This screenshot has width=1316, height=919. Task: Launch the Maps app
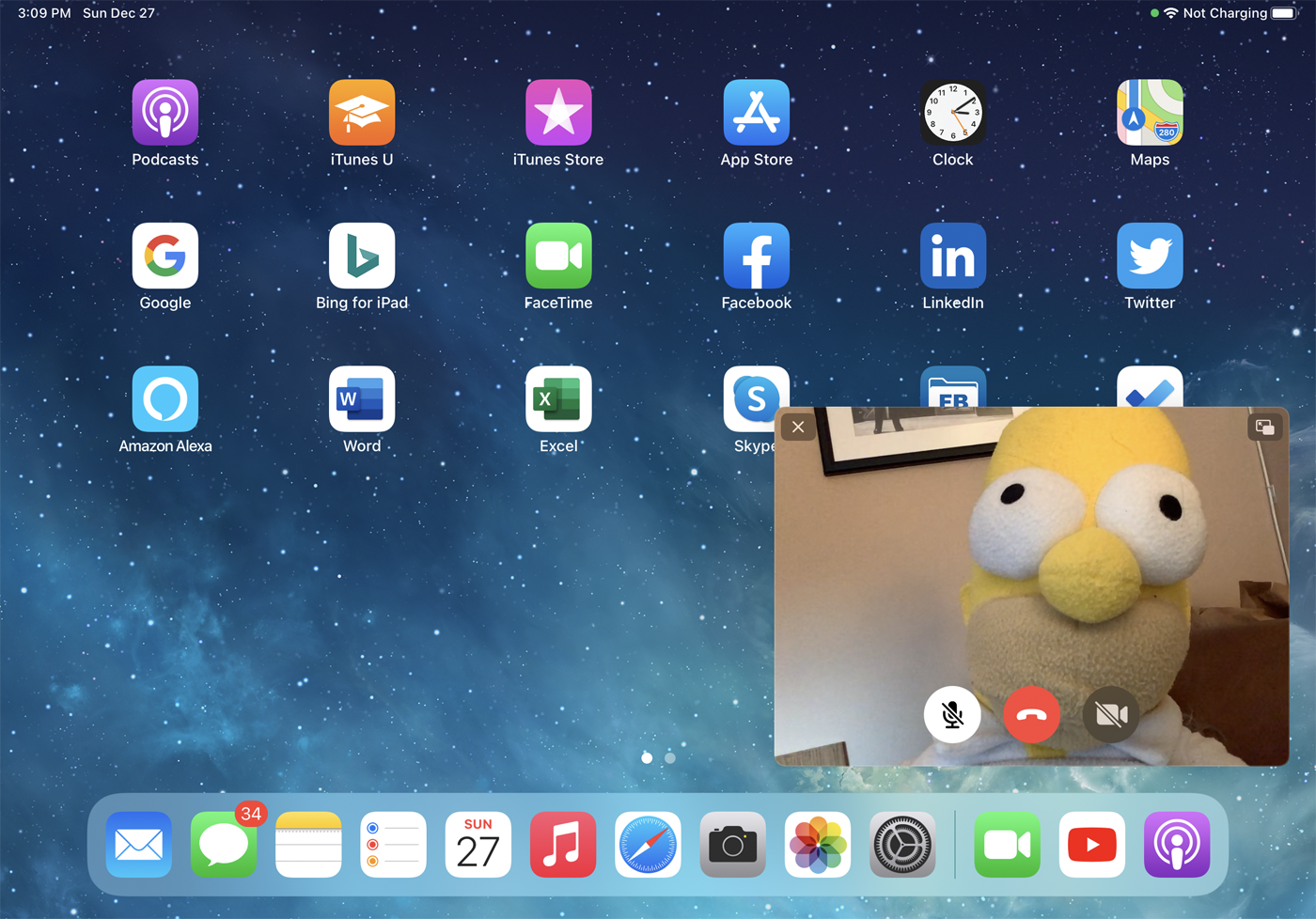(x=1150, y=113)
